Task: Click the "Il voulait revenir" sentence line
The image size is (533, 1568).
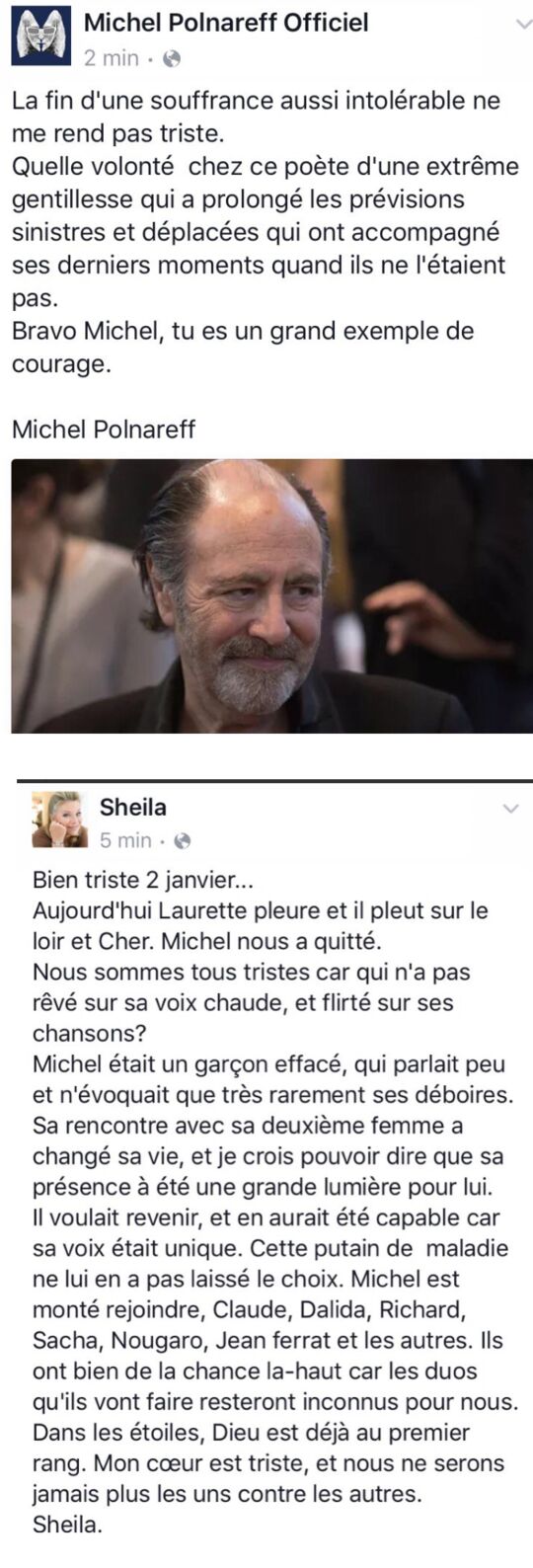Action: 266,1217
